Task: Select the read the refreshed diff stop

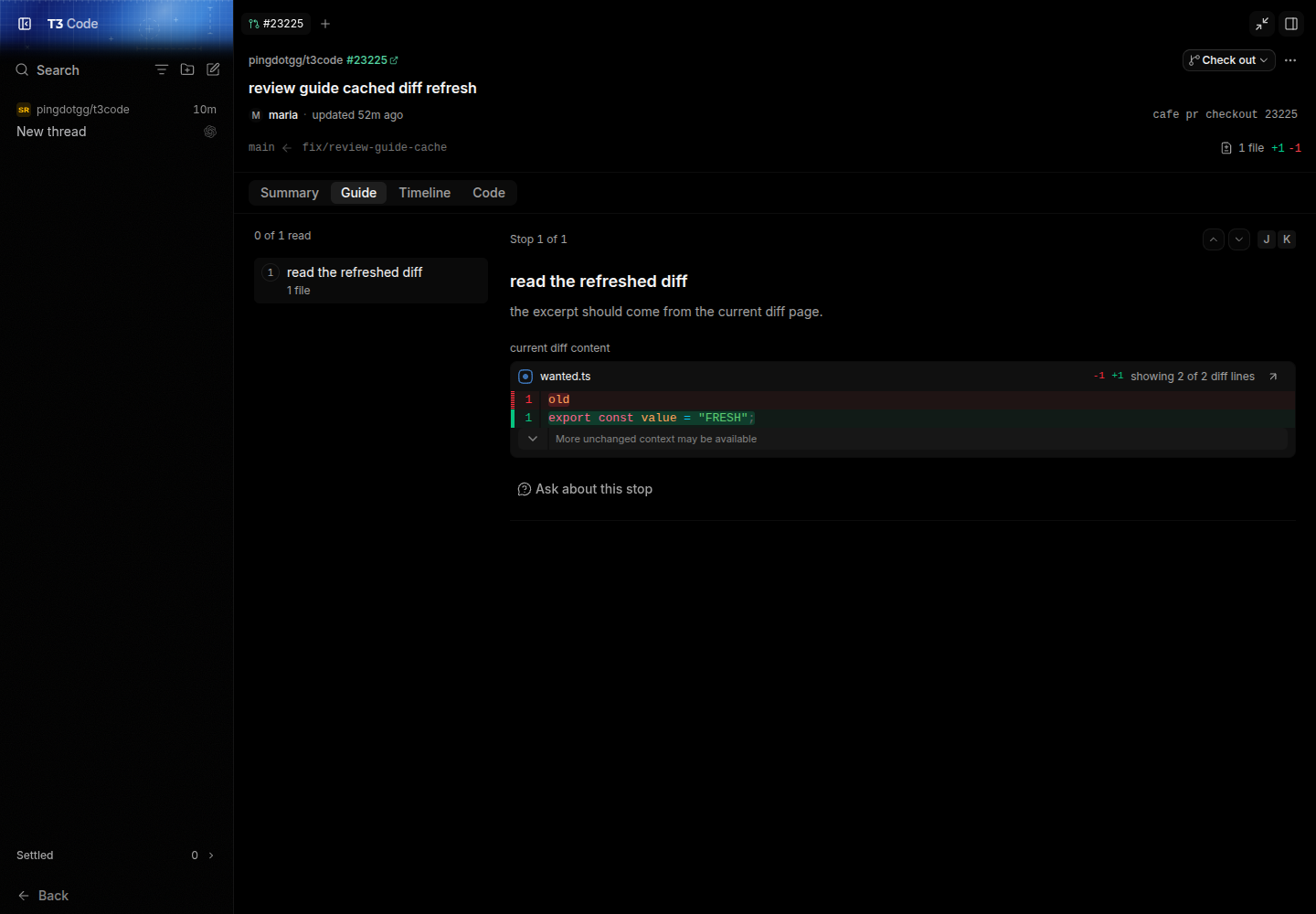Action: (371, 281)
